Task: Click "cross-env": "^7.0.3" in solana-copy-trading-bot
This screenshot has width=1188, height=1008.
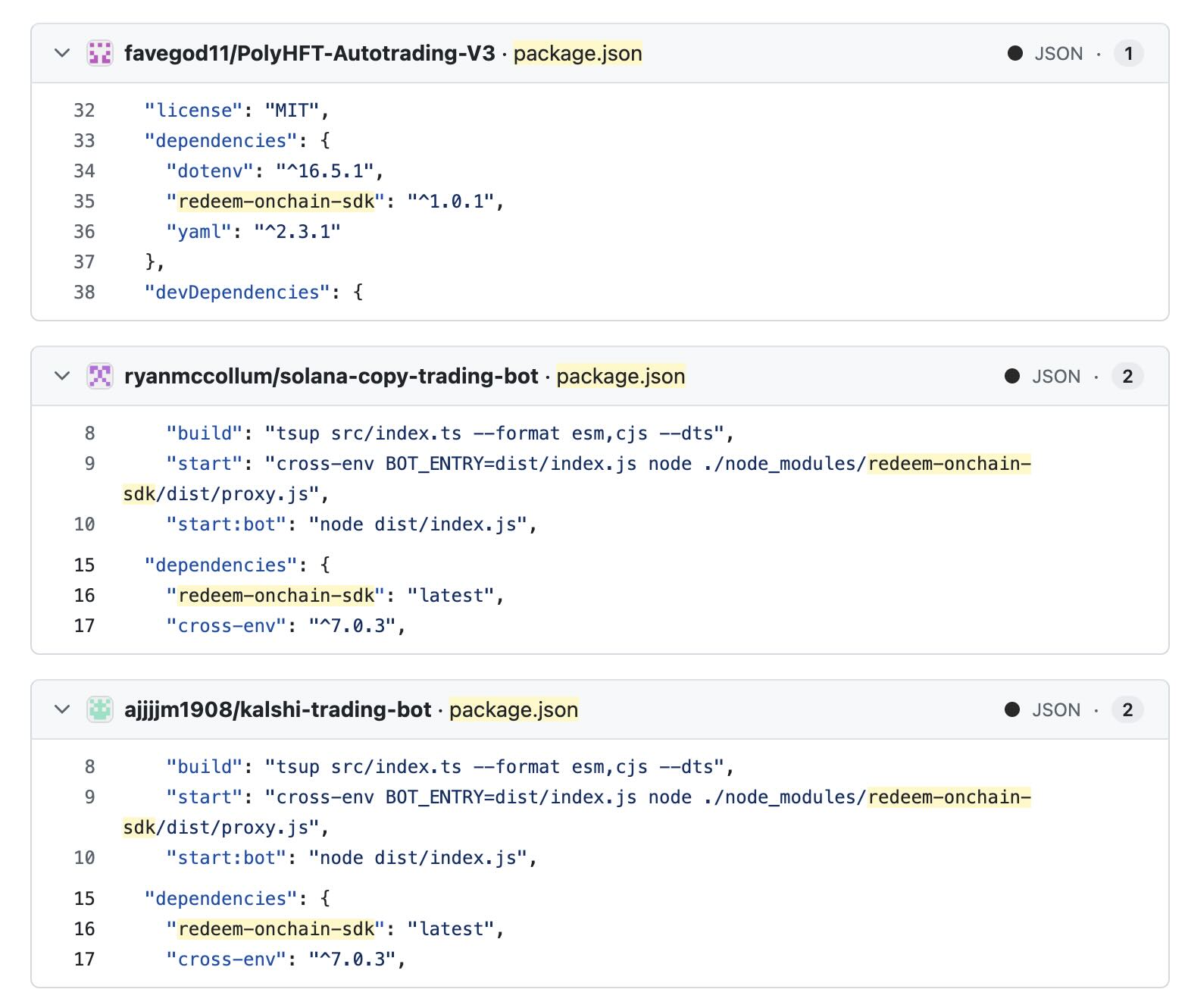Action: 286,625
